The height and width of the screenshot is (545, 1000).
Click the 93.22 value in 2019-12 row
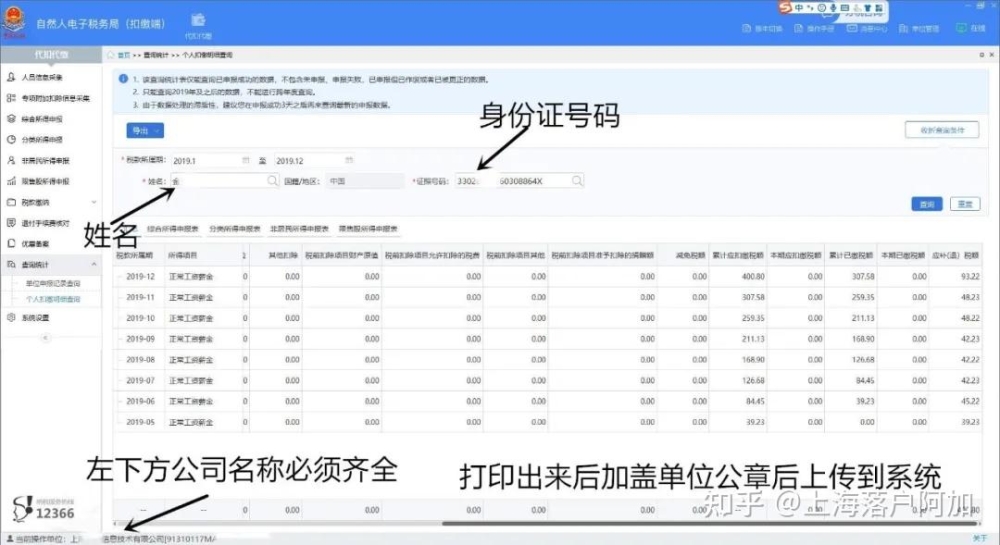pyautogui.click(x=970, y=277)
